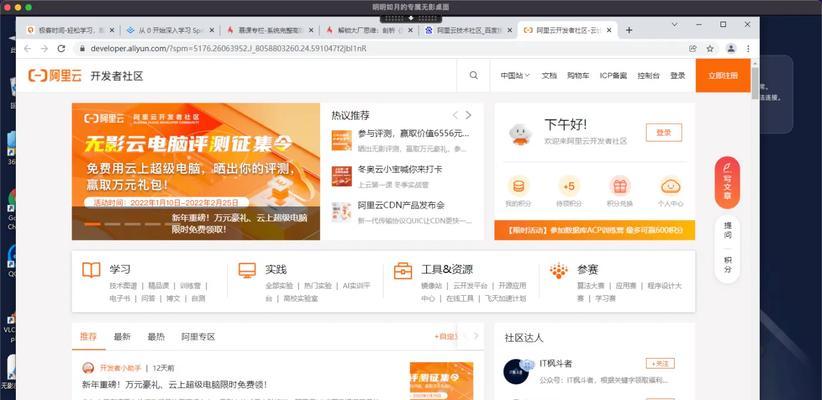Viewport: 822px width, 400px height.
Task: Show next 热议推荐 item with right arrow
Action: pyautogui.click(x=468, y=115)
